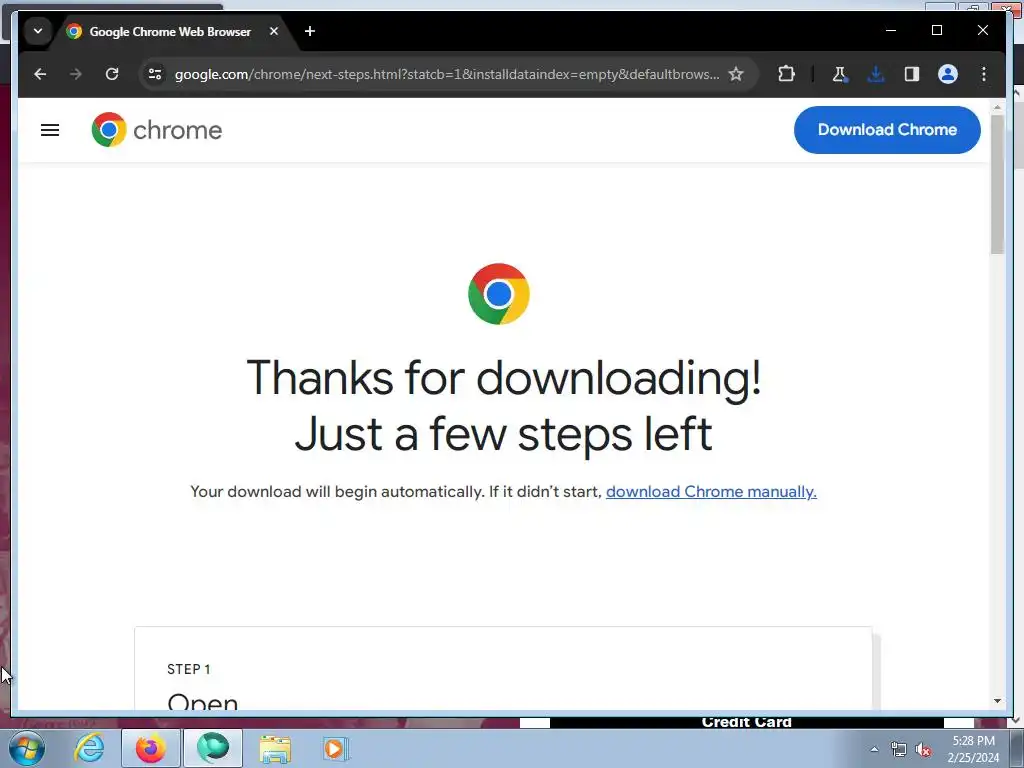This screenshot has width=1024, height=768.
Task: Open the tab search dropdown arrow
Action: point(38,31)
